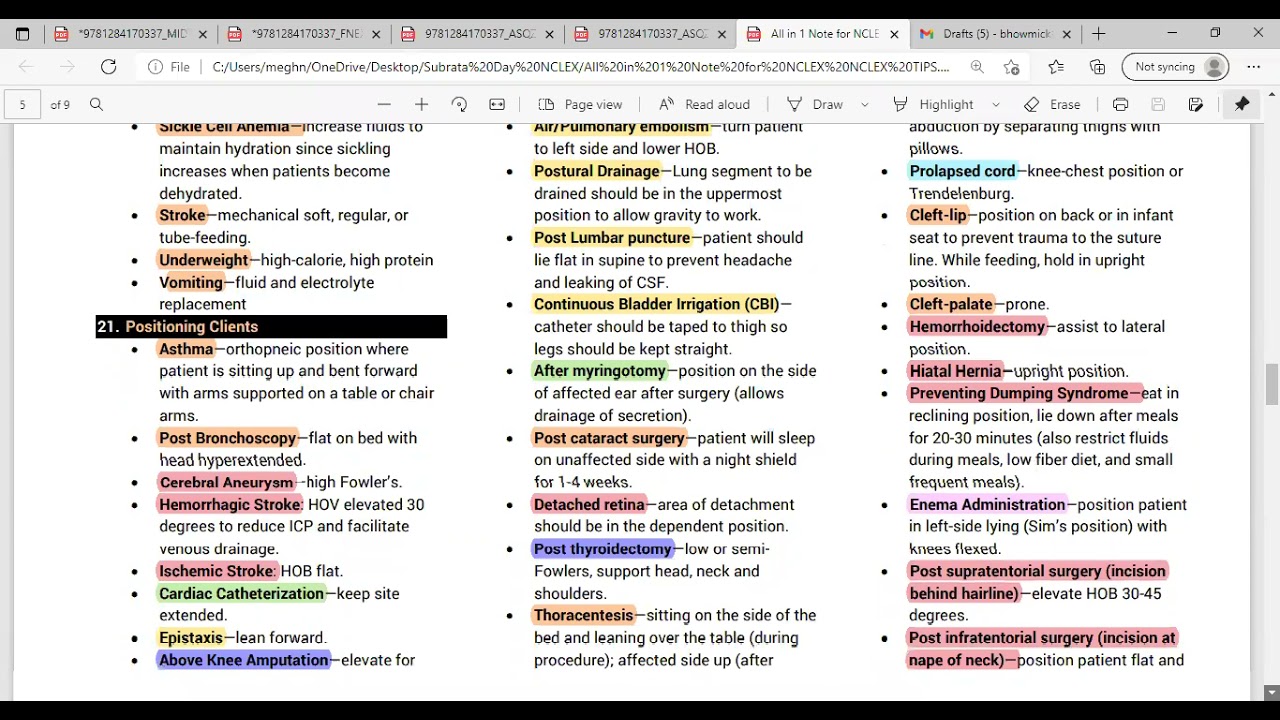
Task: Expand the Draw pen options dropdown
Action: pos(865,104)
